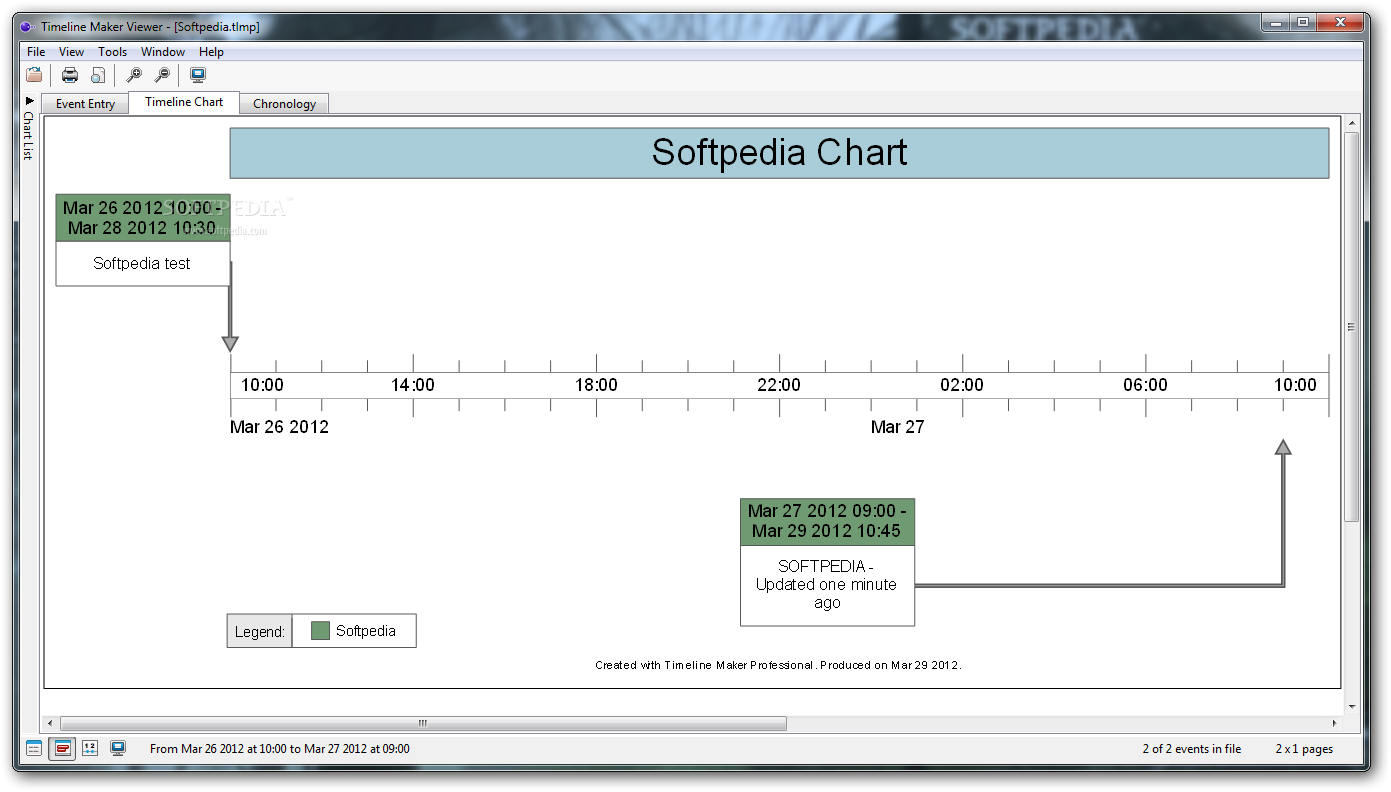The width and height of the screenshot is (1391, 792).
Task: Switch to Event Entry view in status bar
Action: (34, 748)
